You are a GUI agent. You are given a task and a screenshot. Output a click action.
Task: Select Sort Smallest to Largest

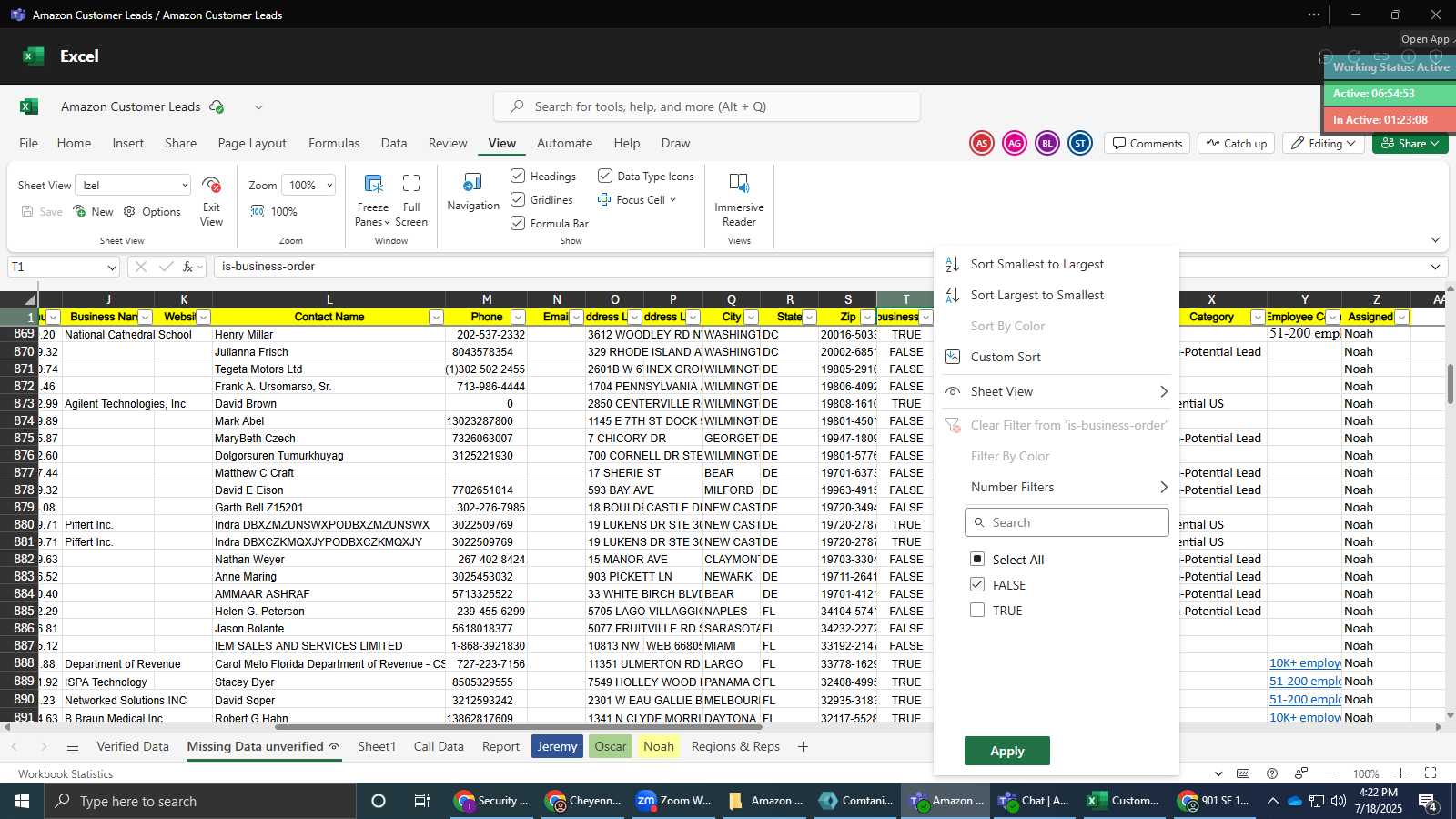coord(1036,264)
